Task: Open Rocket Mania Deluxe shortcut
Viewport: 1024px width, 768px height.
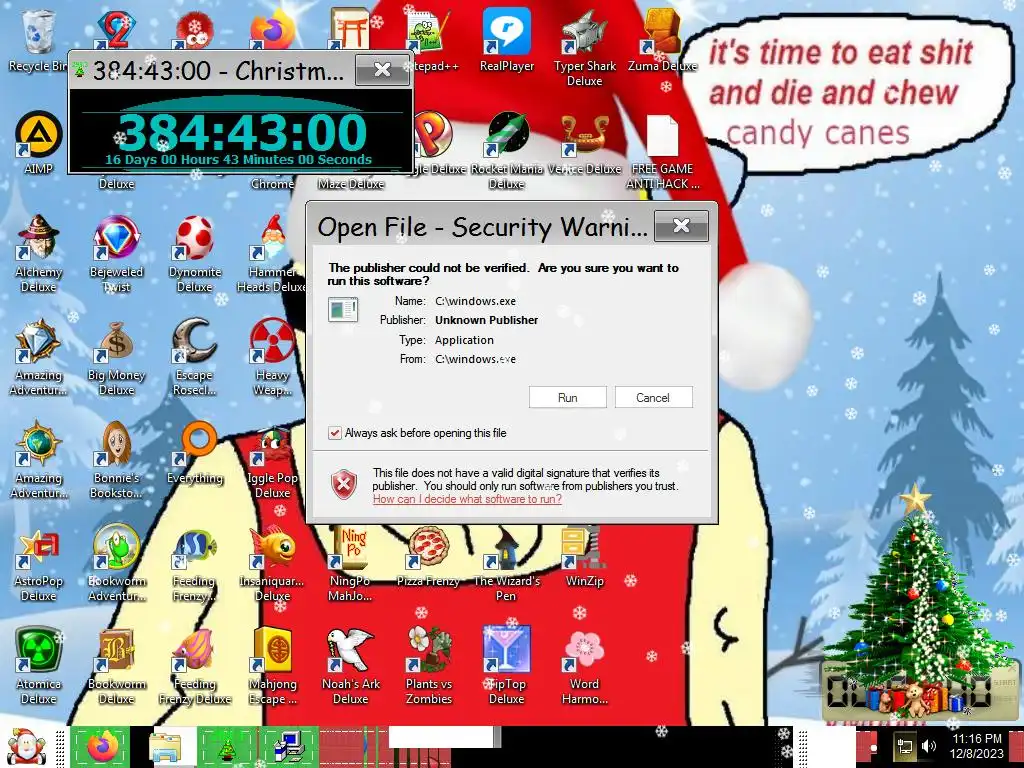Action: (507, 151)
